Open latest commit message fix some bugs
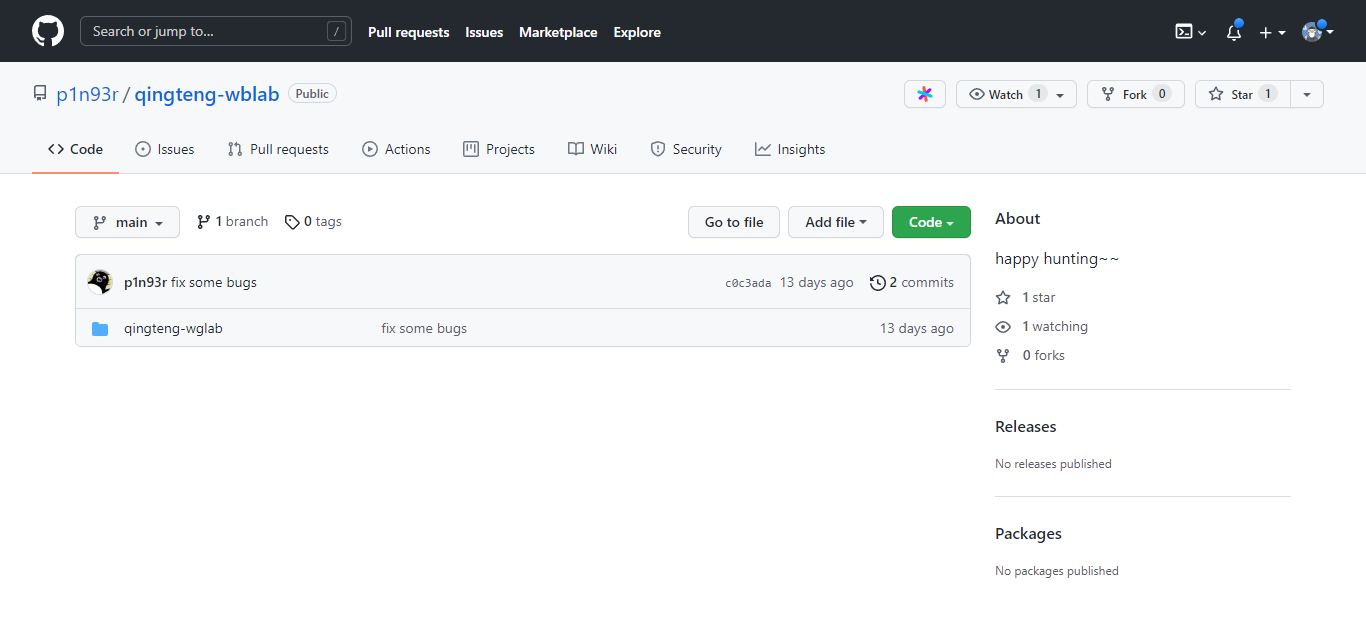The image size is (1366, 617). [214, 283]
